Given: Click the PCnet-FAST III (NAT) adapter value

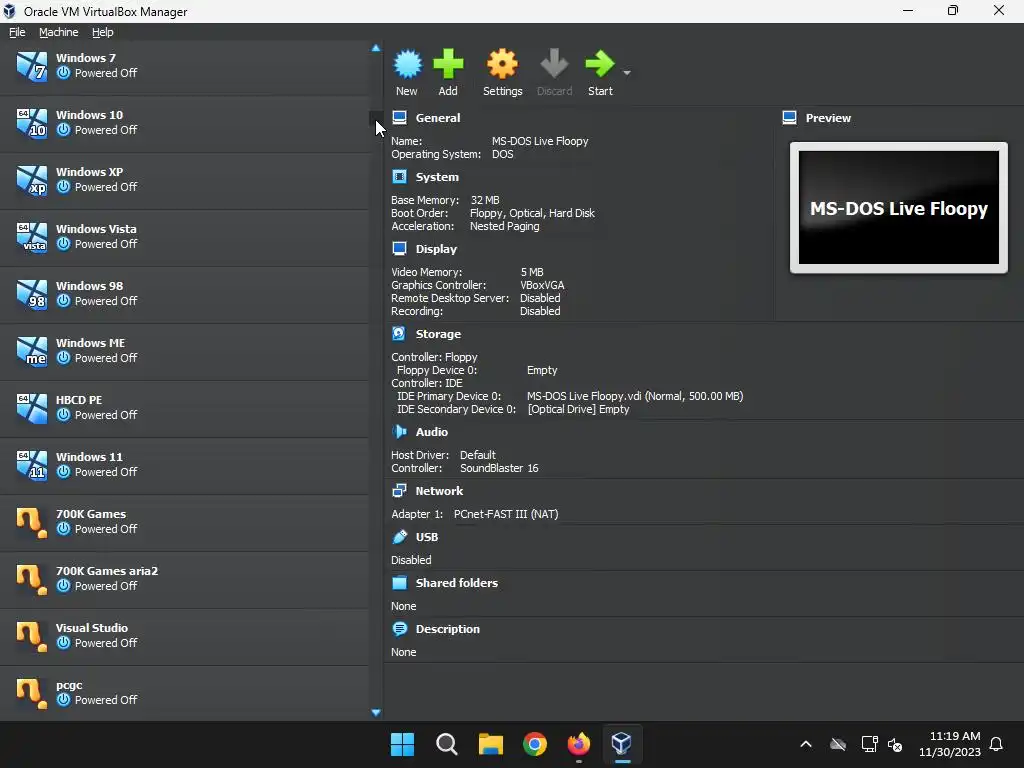Looking at the screenshot, I should [x=506, y=514].
